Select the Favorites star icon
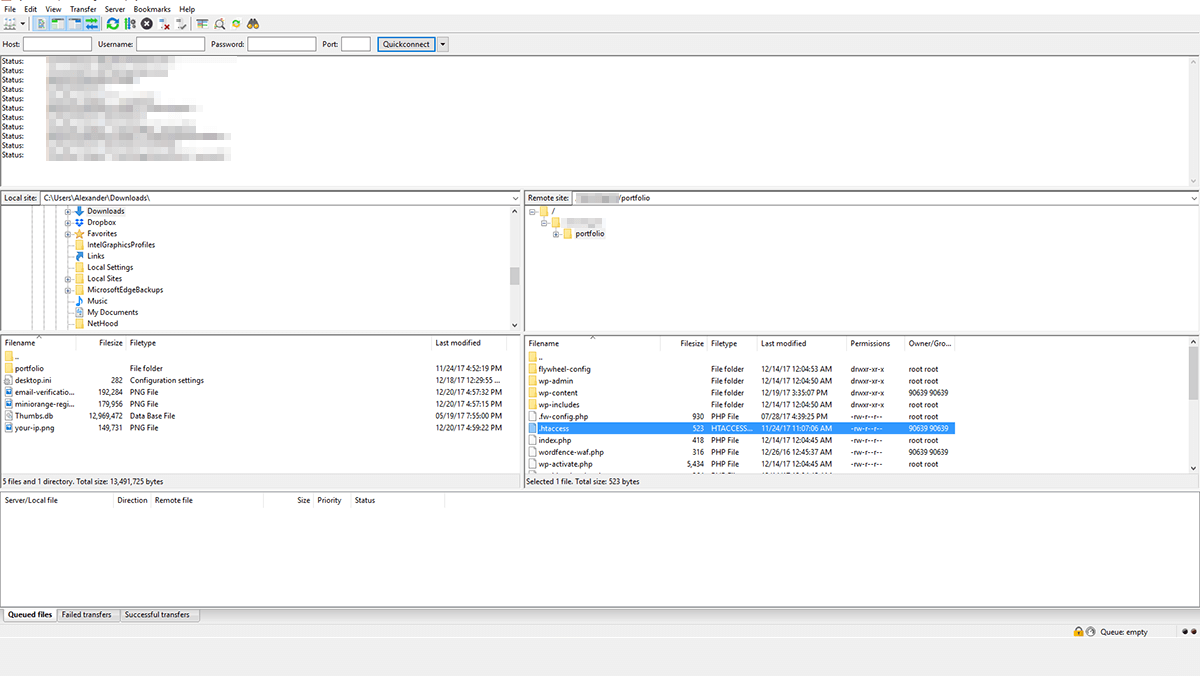Image resolution: width=1200 pixels, height=676 pixels. [x=79, y=233]
